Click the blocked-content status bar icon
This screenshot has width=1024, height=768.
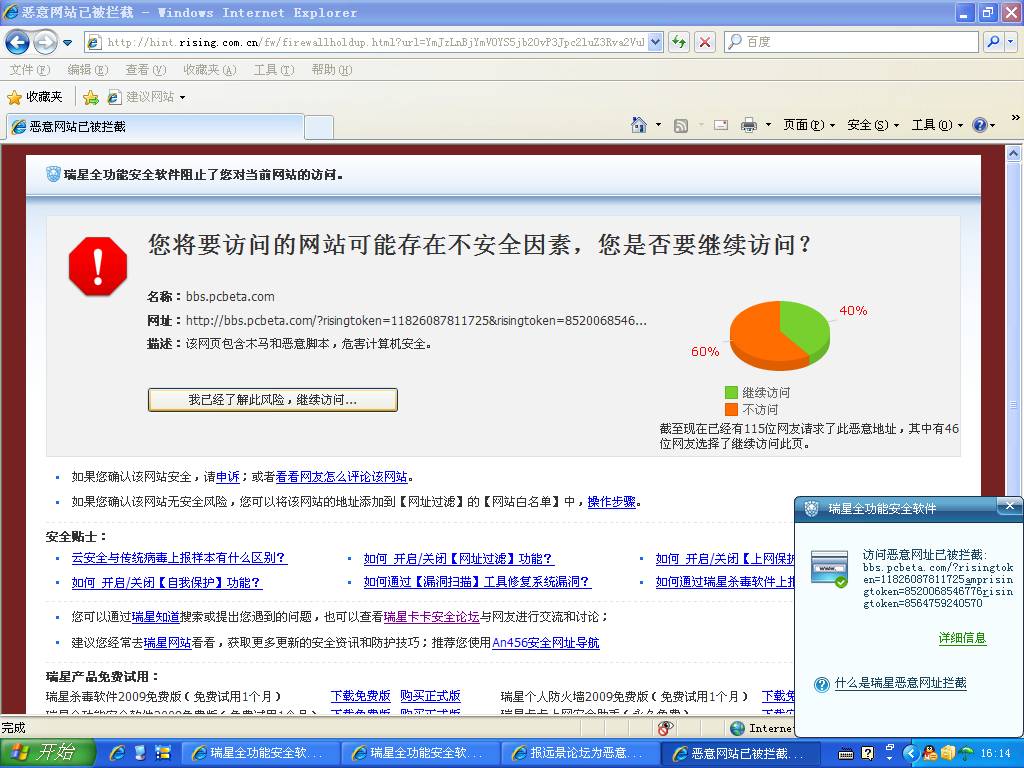665,728
